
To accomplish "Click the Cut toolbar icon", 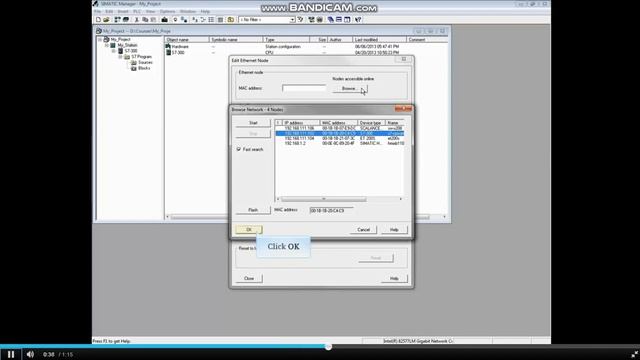I will click(137, 20).
